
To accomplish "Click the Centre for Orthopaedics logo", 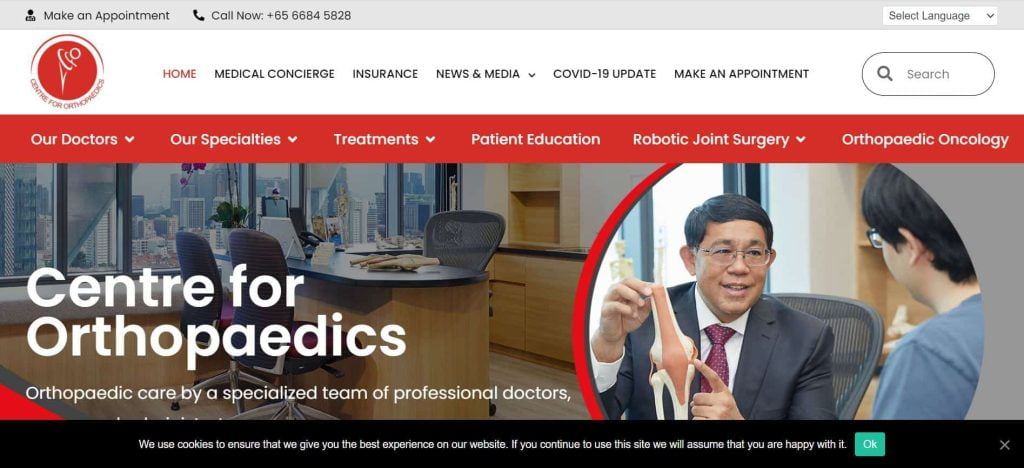I will (67, 72).
